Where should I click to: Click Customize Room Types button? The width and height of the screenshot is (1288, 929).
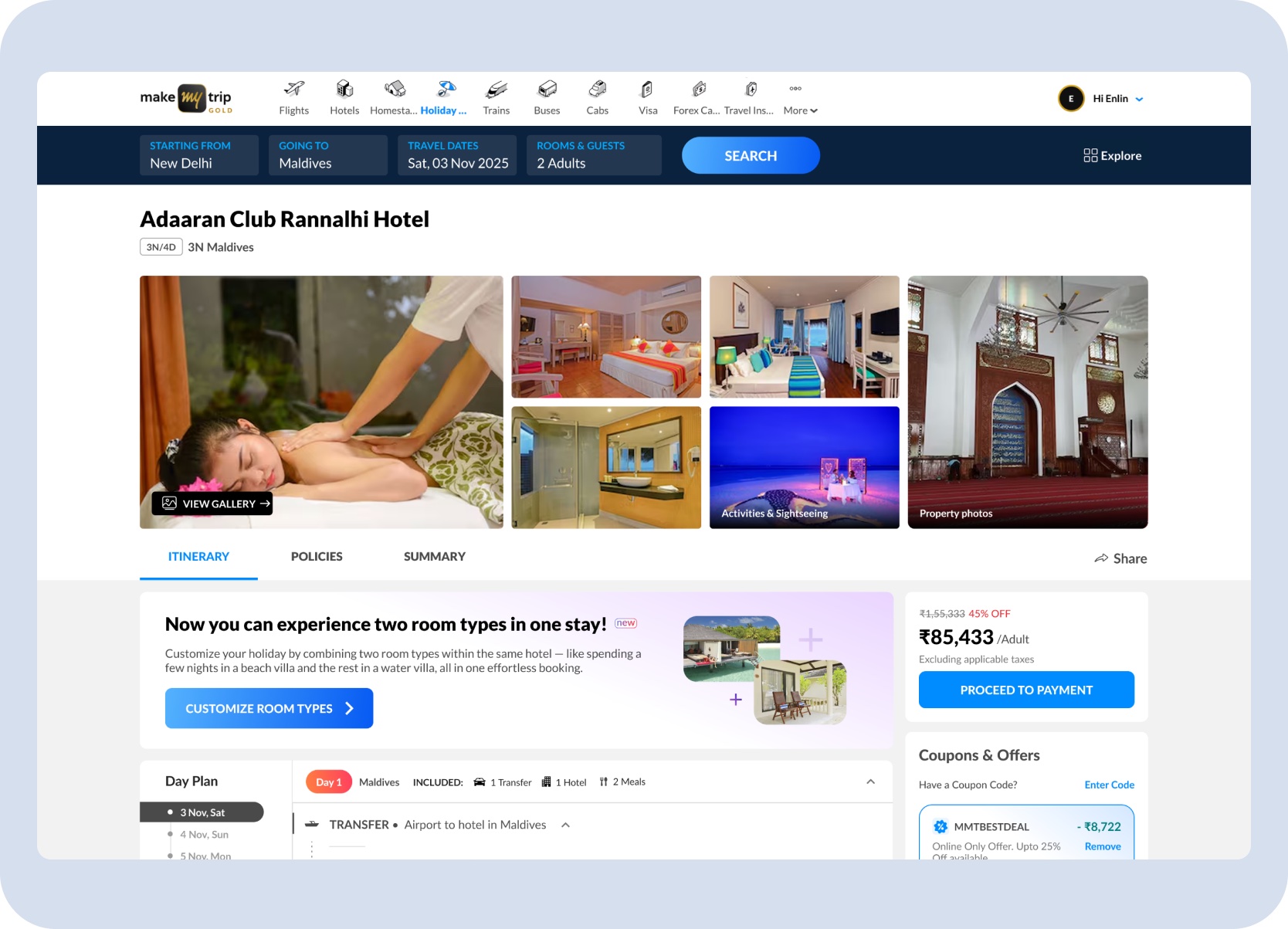tap(269, 708)
